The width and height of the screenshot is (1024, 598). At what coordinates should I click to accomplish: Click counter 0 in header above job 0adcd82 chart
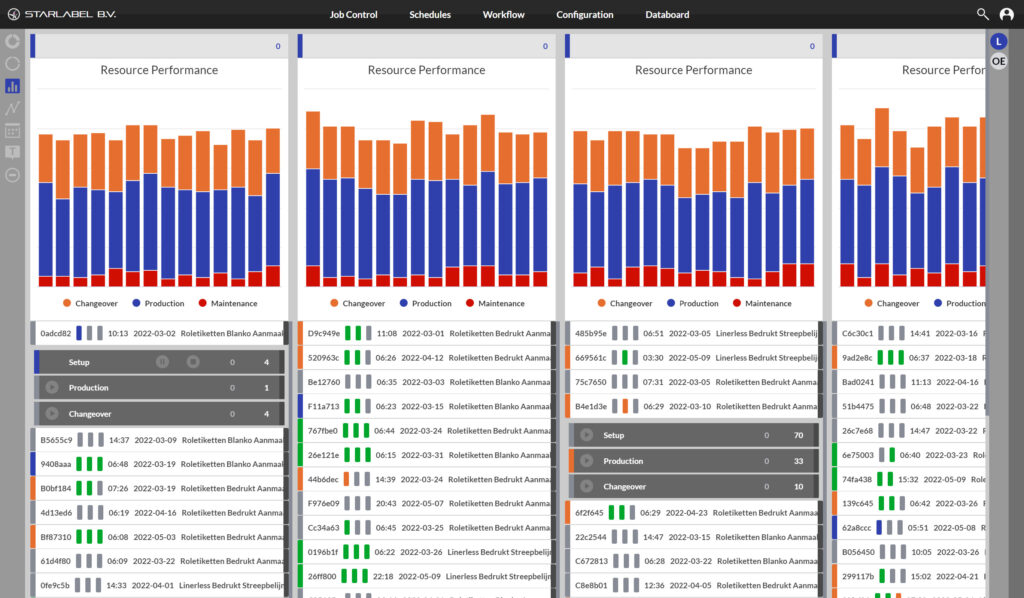278,46
